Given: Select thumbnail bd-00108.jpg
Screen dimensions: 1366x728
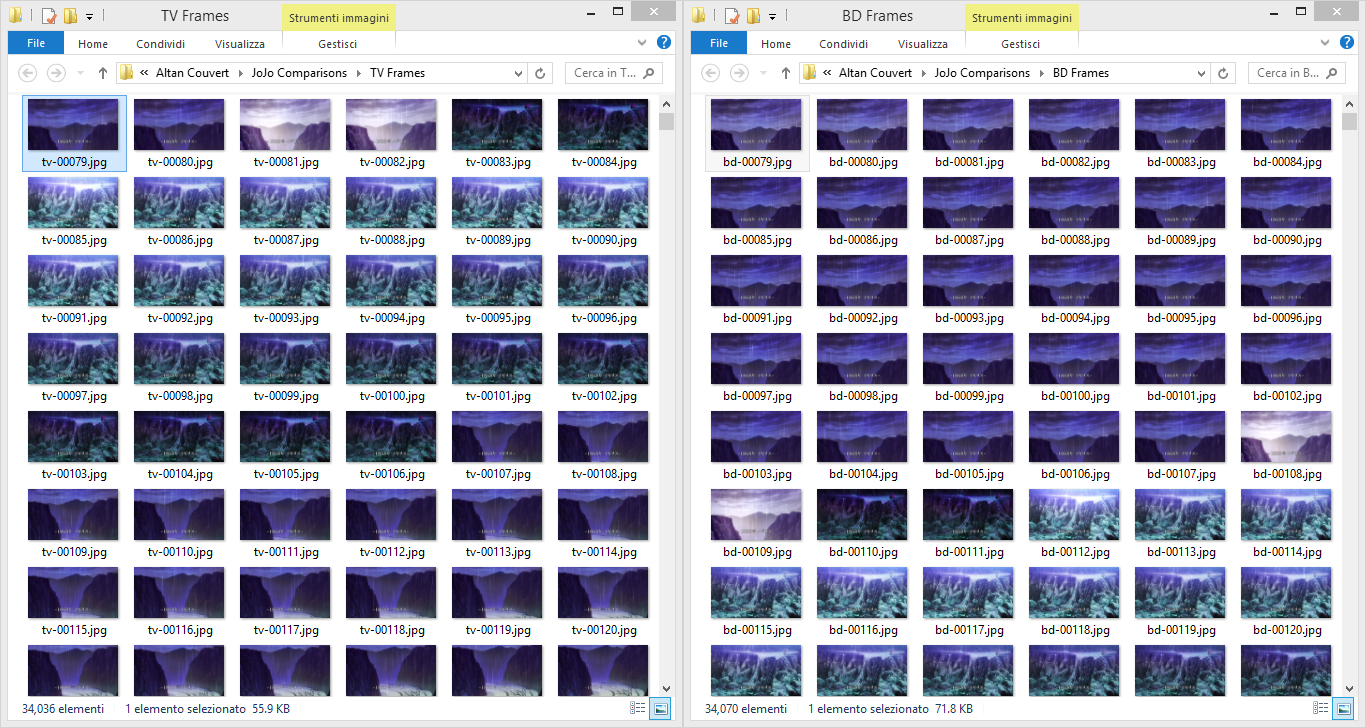Looking at the screenshot, I should pyautogui.click(x=1286, y=437).
